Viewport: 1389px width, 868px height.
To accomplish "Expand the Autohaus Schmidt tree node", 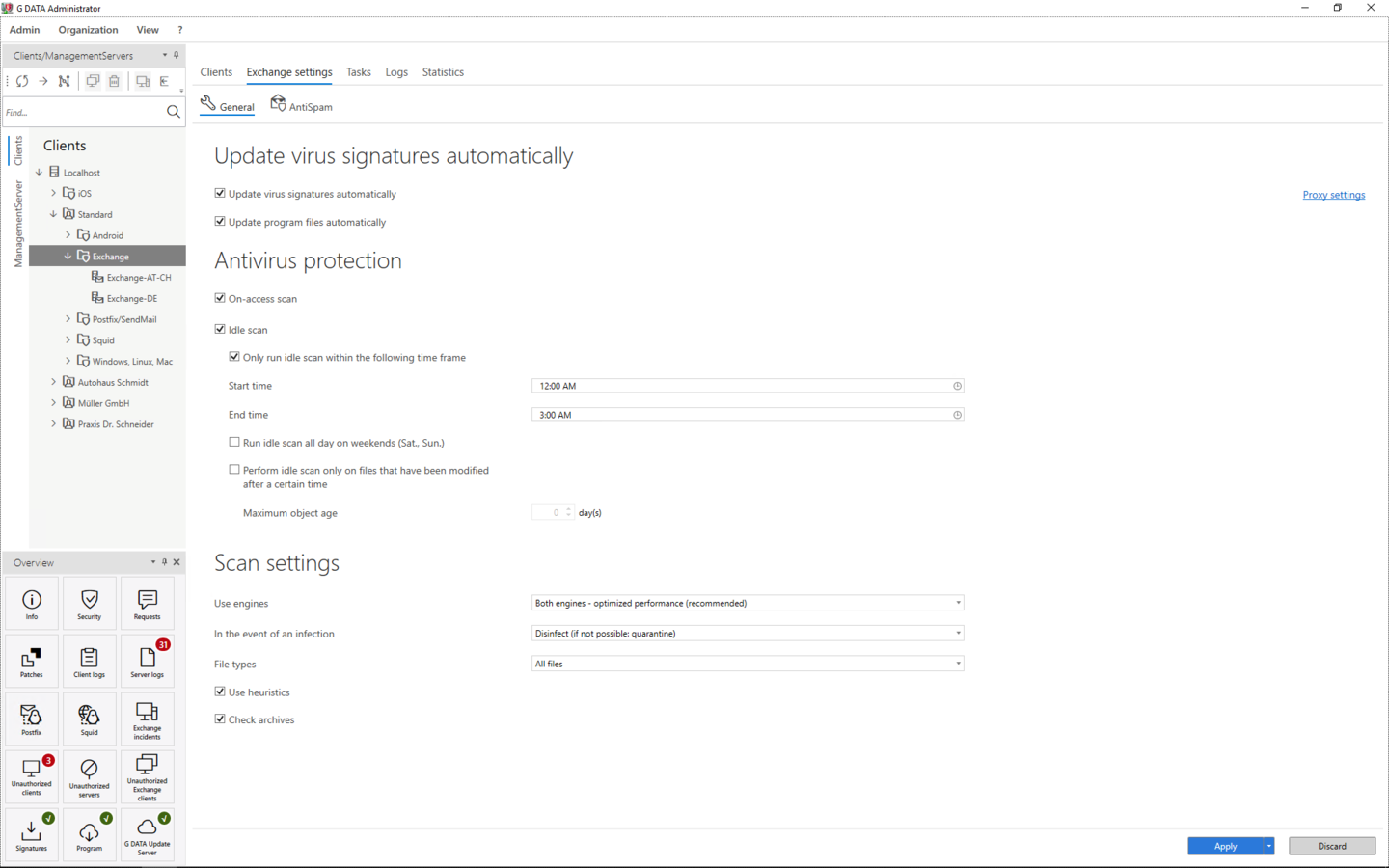I will 53,382.
